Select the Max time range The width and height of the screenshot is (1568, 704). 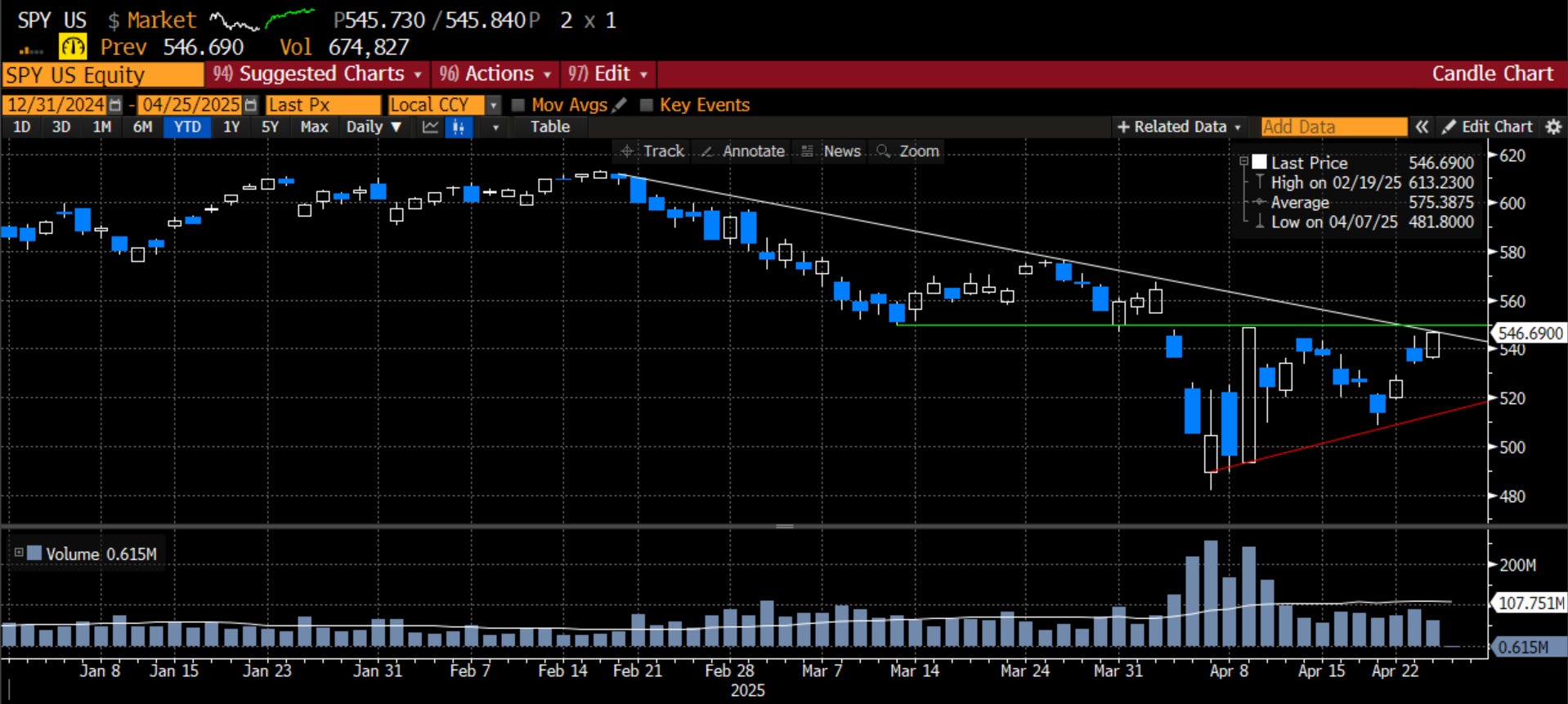(314, 127)
